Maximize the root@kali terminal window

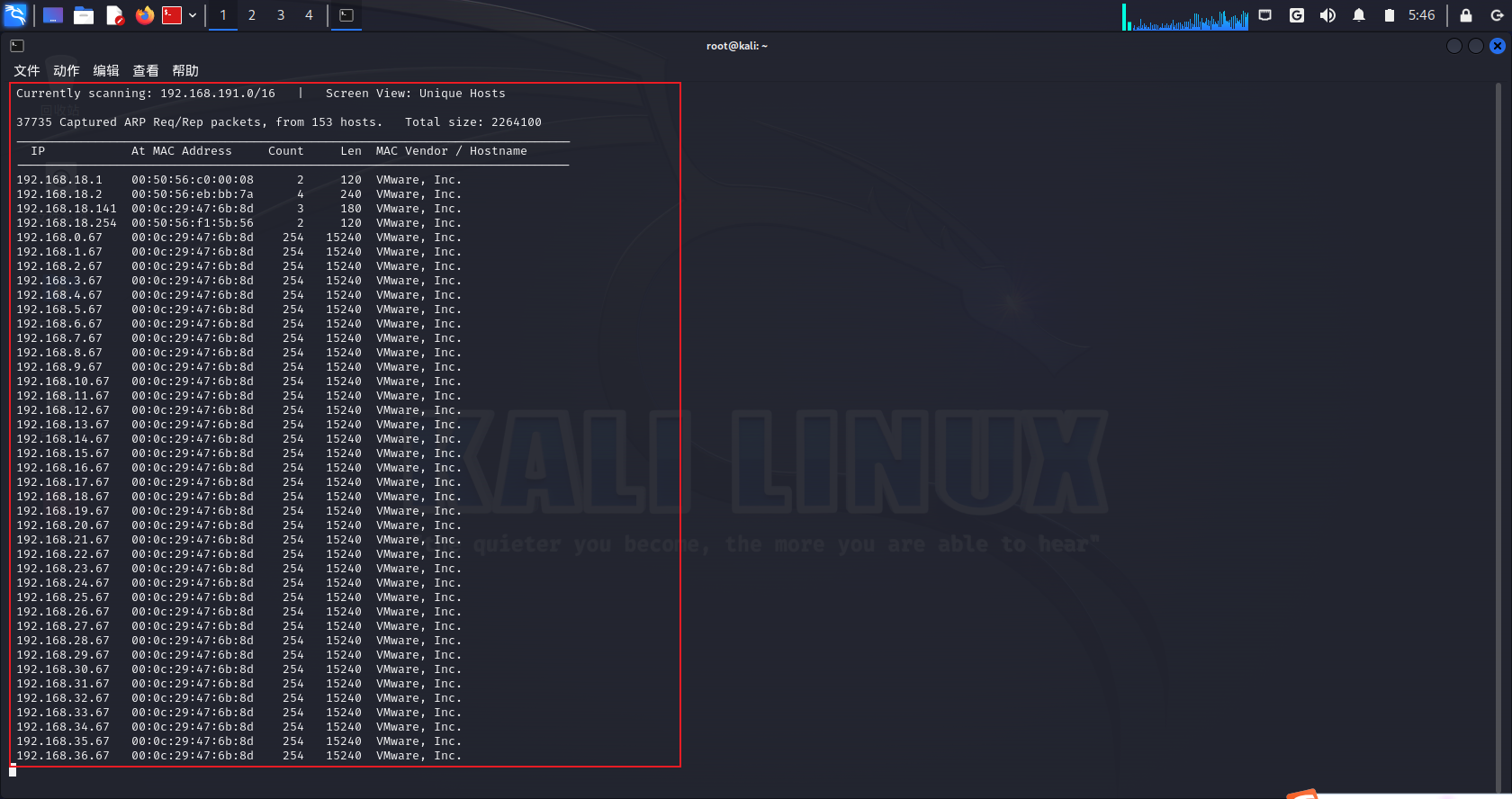(x=1476, y=46)
